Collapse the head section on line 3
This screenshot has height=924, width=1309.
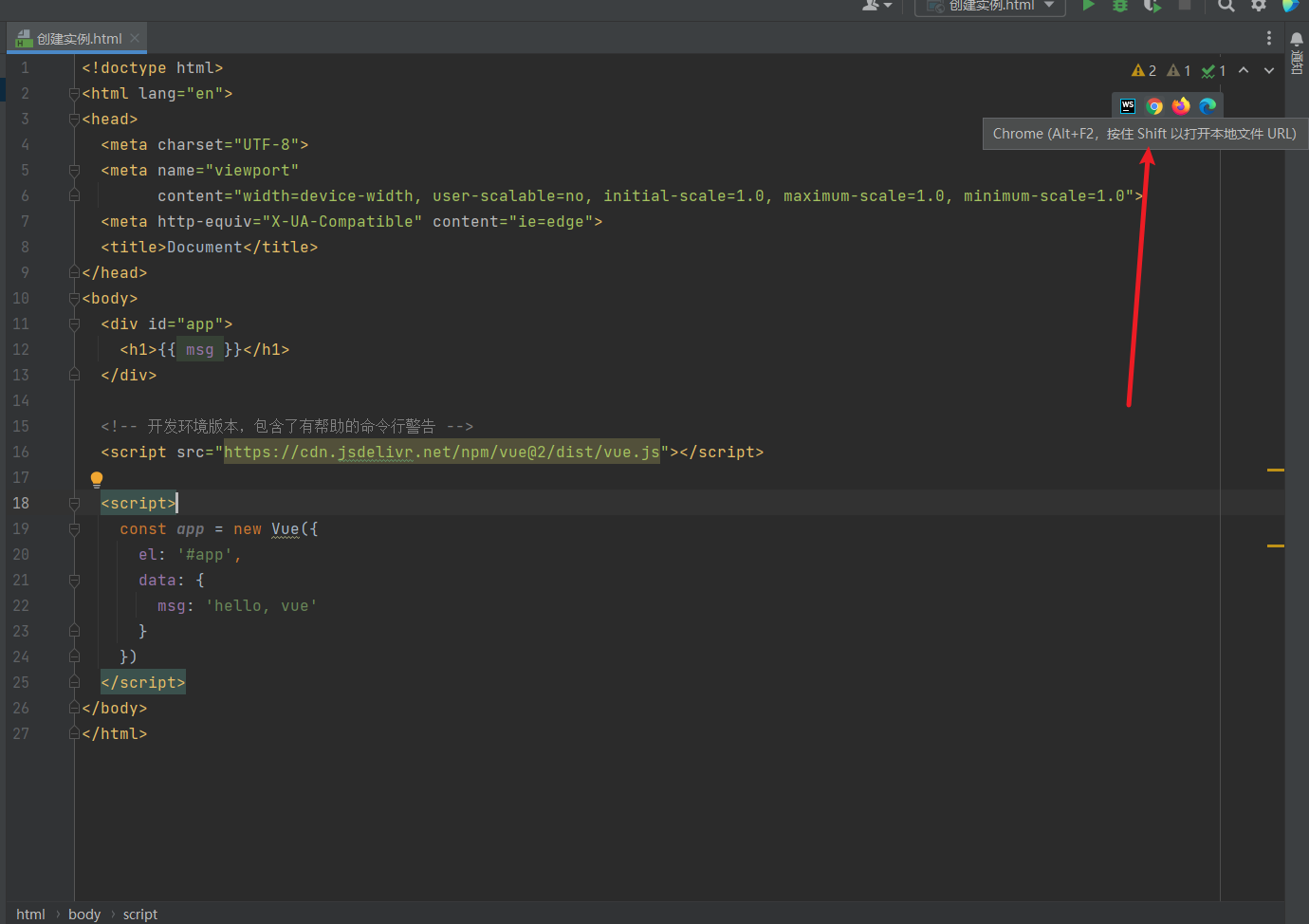point(74,119)
